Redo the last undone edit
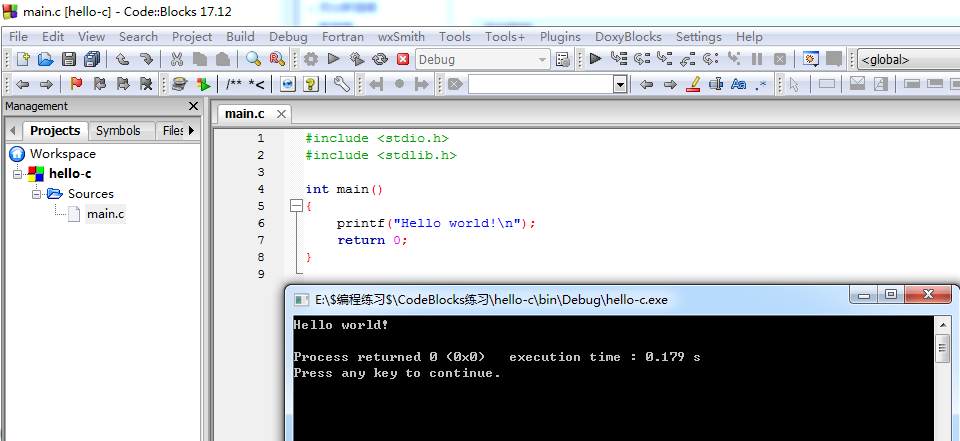The height and width of the screenshot is (441, 960). [146, 59]
